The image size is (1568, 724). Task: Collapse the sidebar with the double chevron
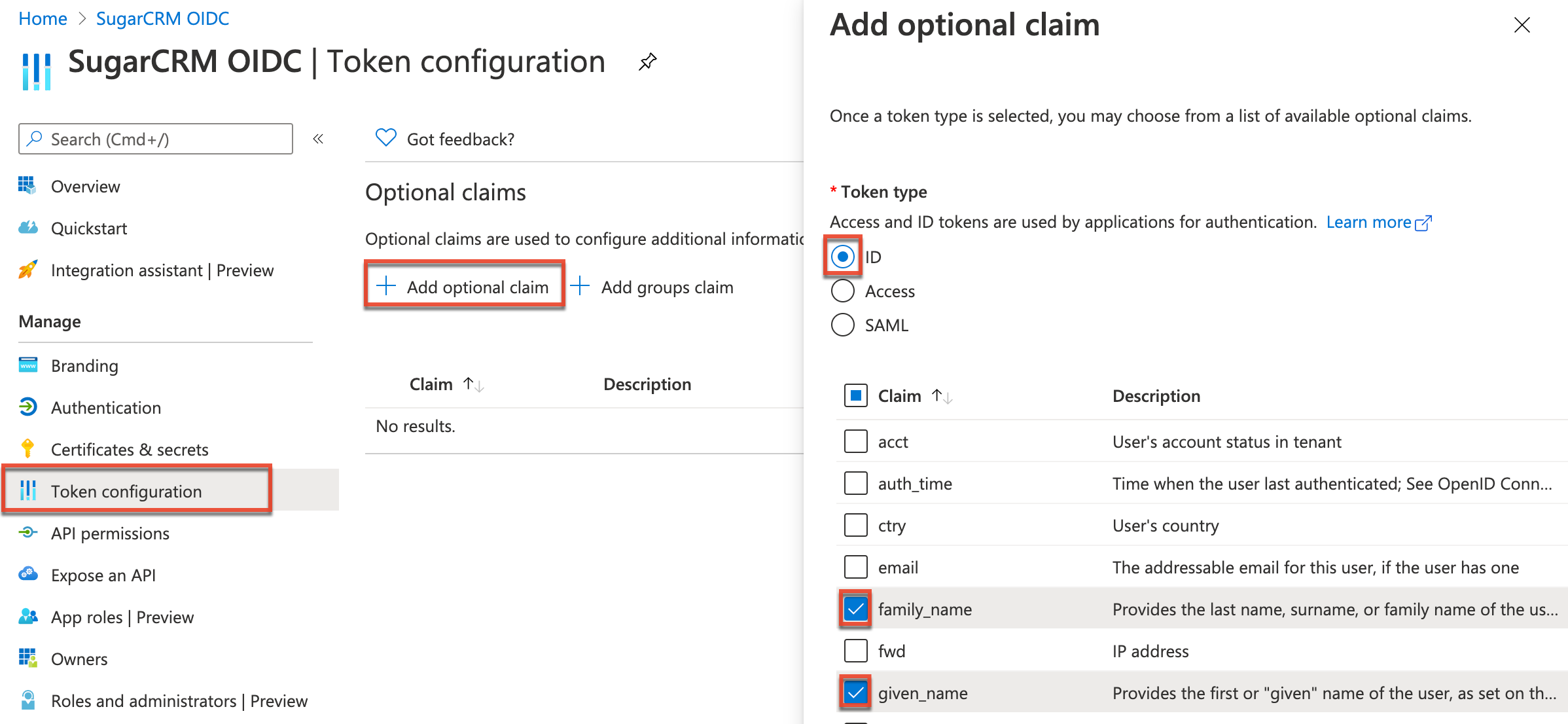click(317, 138)
